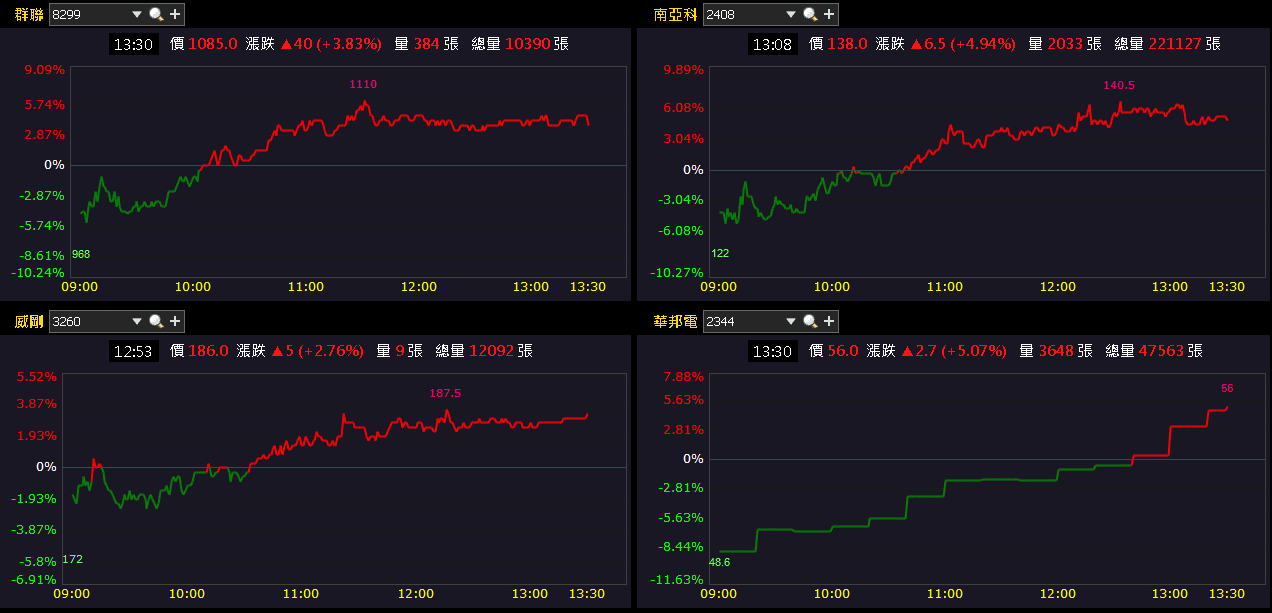Click total volume 10390 in 群聯 panel
The height and width of the screenshot is (613, 1272).
tap(528, 44)
